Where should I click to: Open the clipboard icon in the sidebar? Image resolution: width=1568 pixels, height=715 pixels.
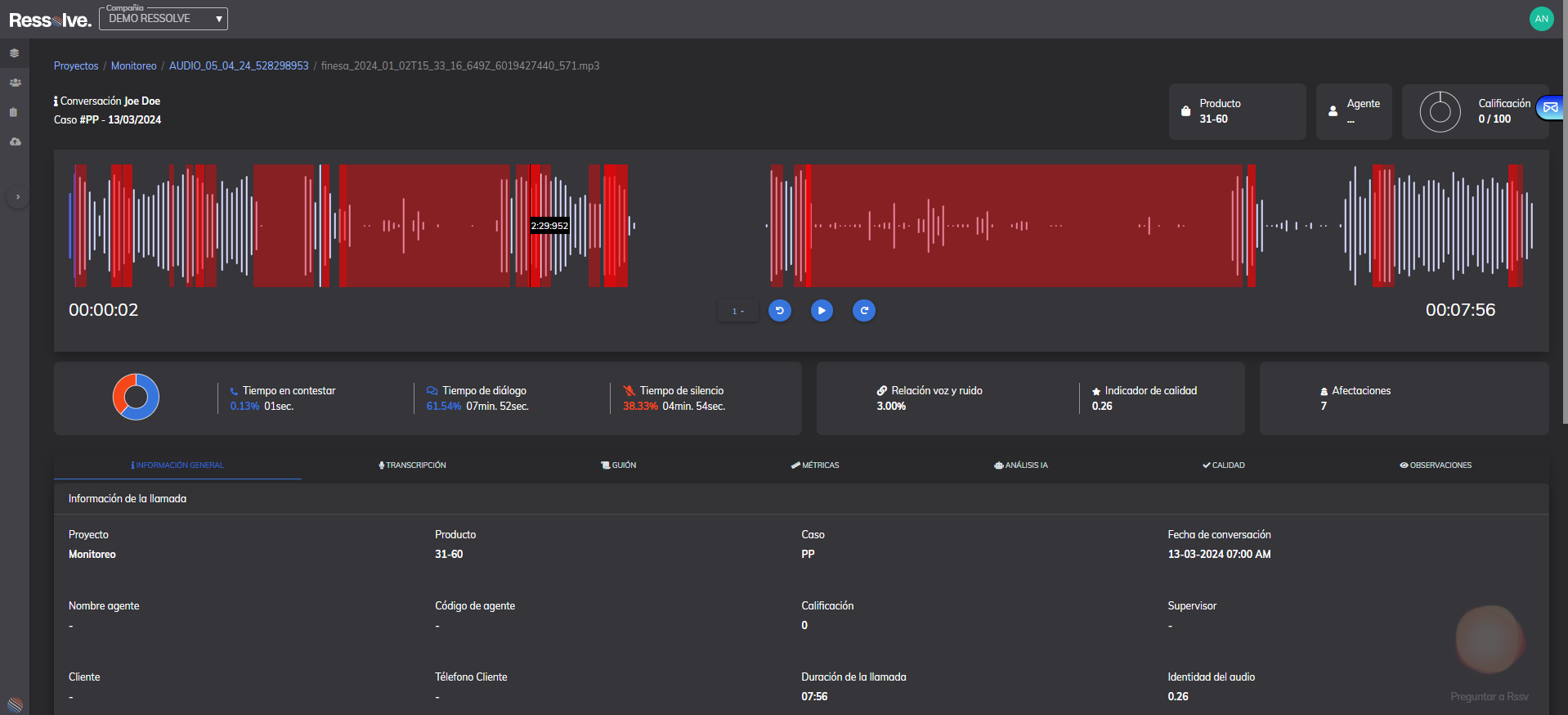click(x=14, y=112)
